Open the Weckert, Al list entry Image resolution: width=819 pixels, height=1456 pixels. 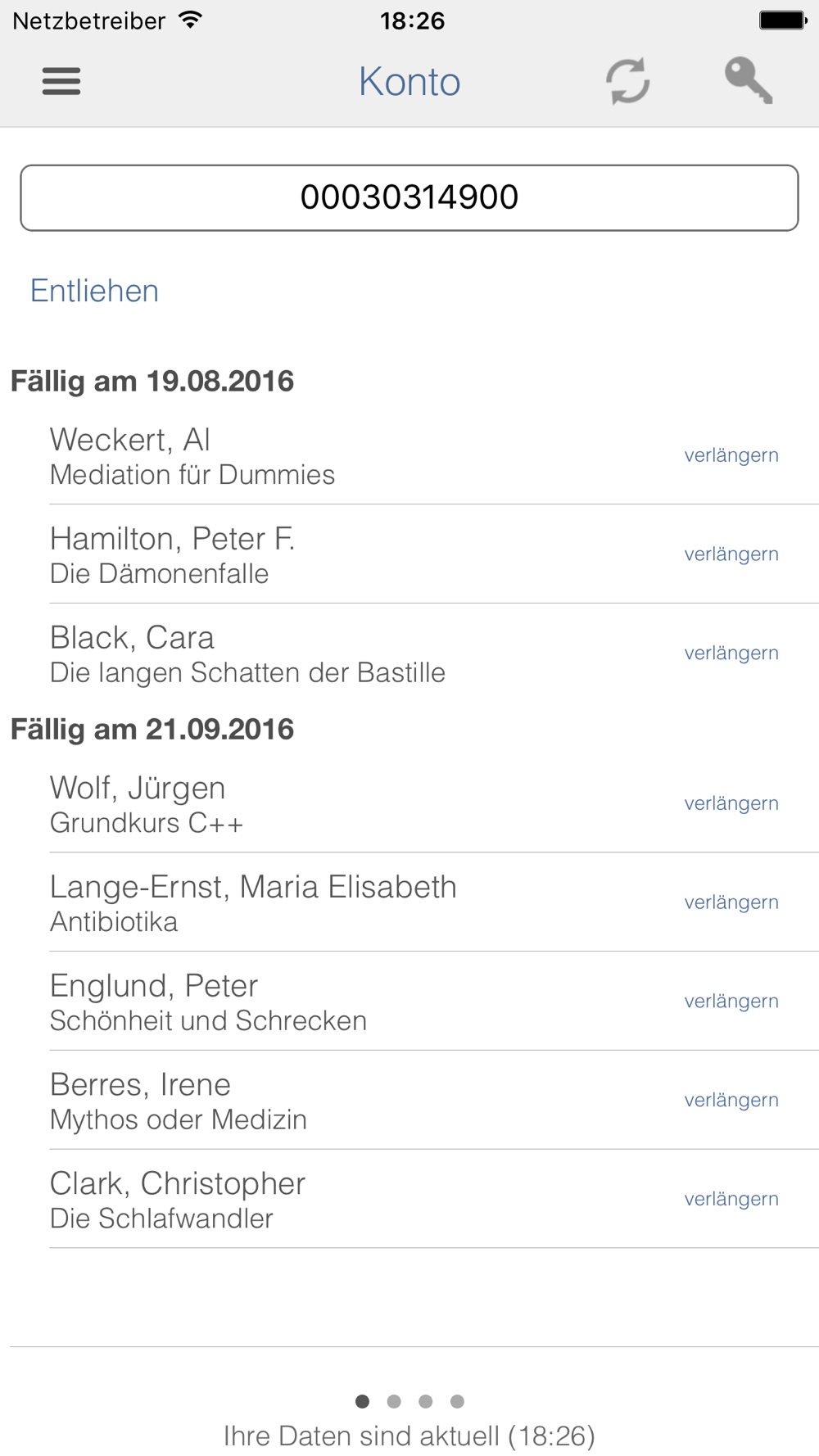tap(246, 456)
